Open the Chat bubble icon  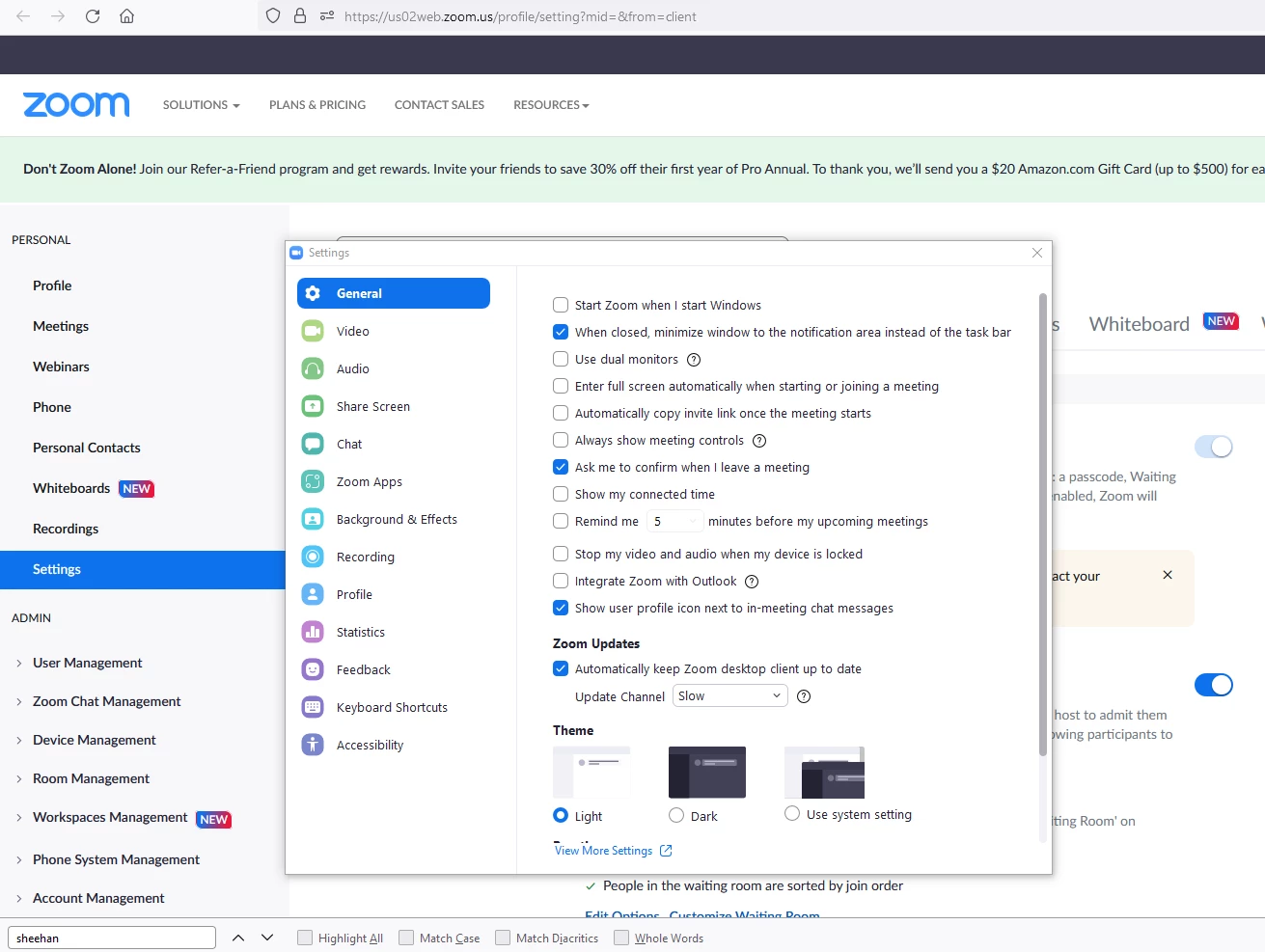[313, 444]
